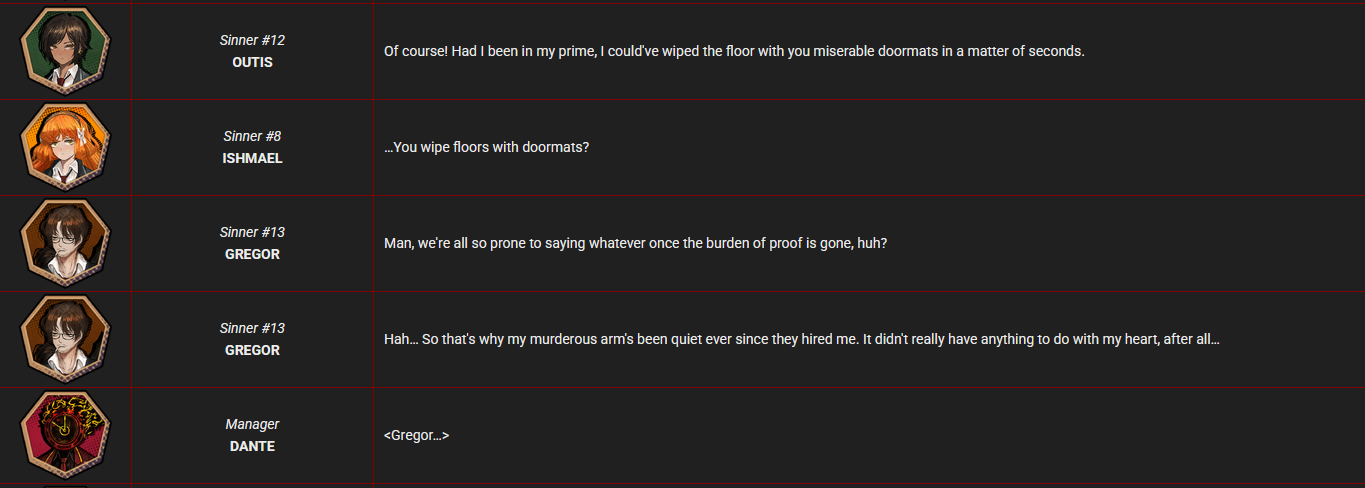
Task: Click the GREGOR name next to "burden of proof" line
Action: (x=252, y=254)
